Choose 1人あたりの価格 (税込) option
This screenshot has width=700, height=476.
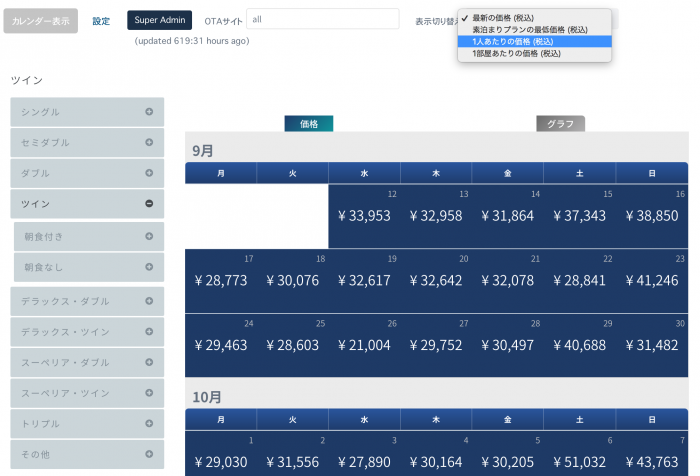[534, 42]
